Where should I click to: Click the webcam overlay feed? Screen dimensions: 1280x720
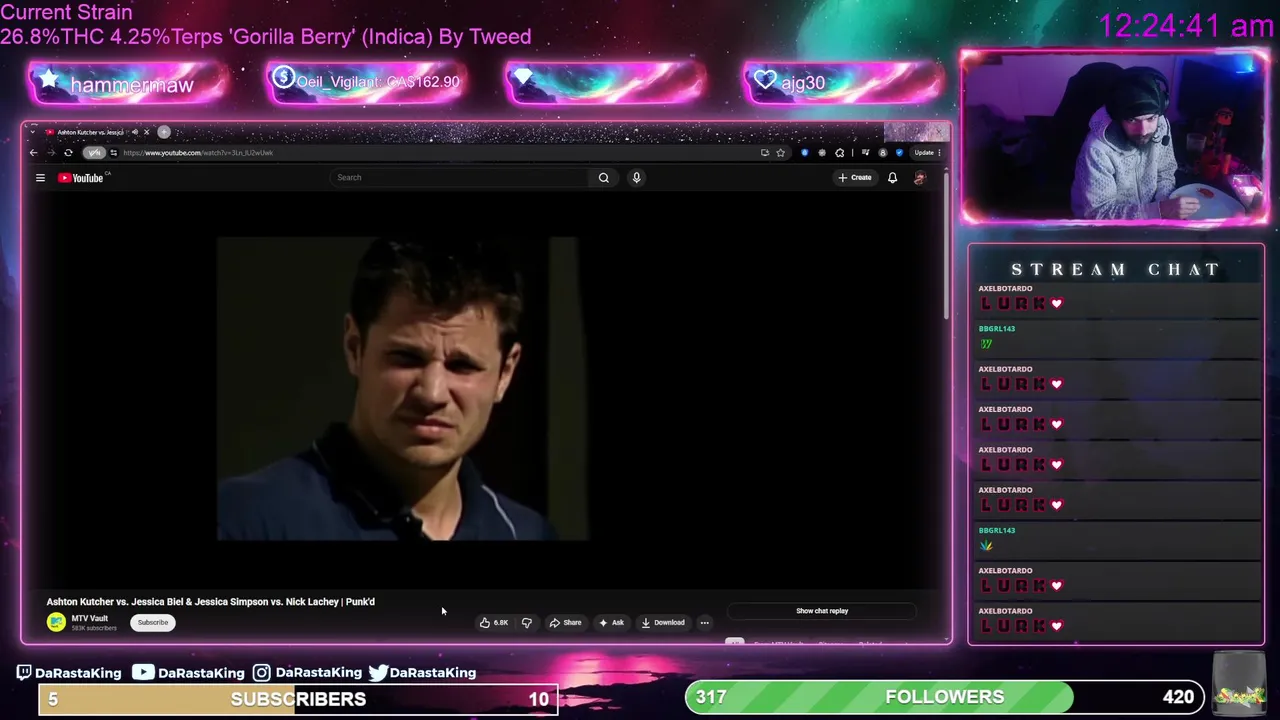tap(1115, 136)
